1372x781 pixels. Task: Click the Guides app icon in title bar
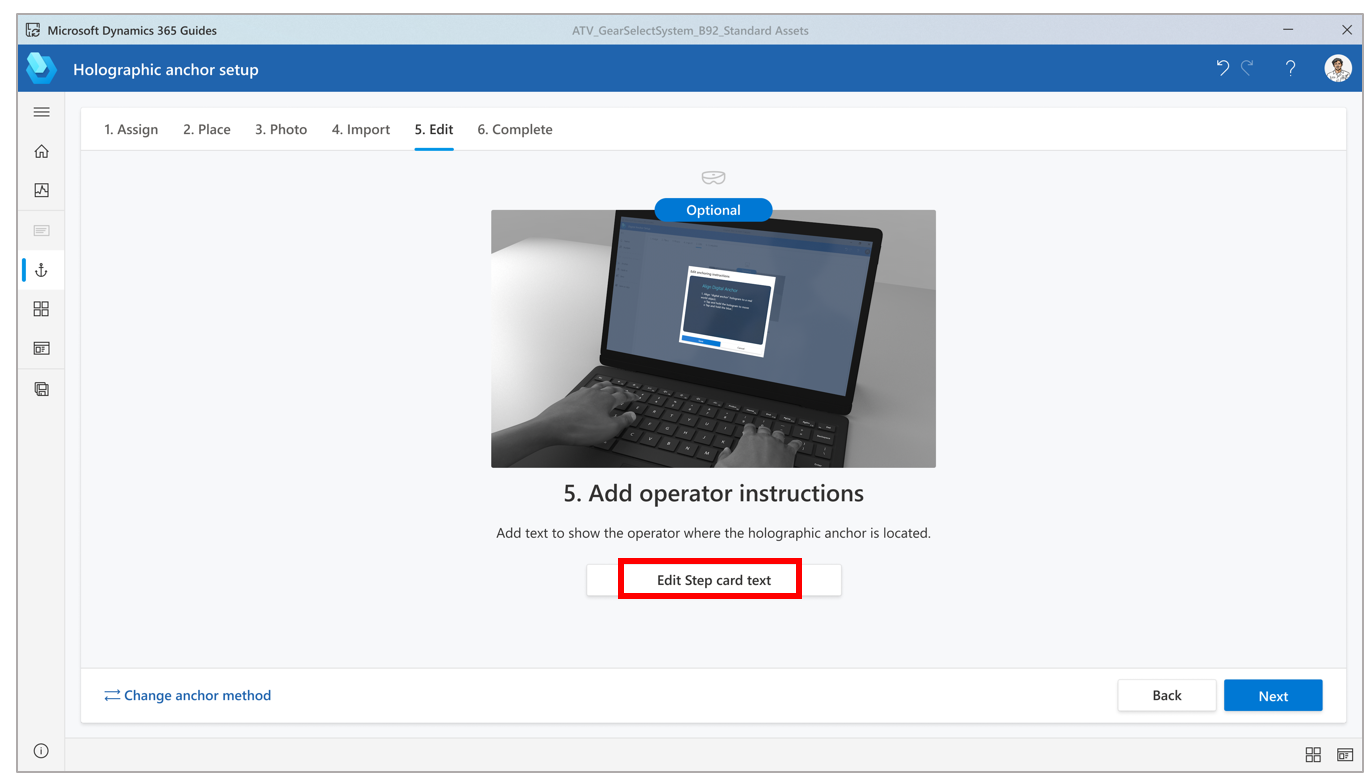(33, 30)
